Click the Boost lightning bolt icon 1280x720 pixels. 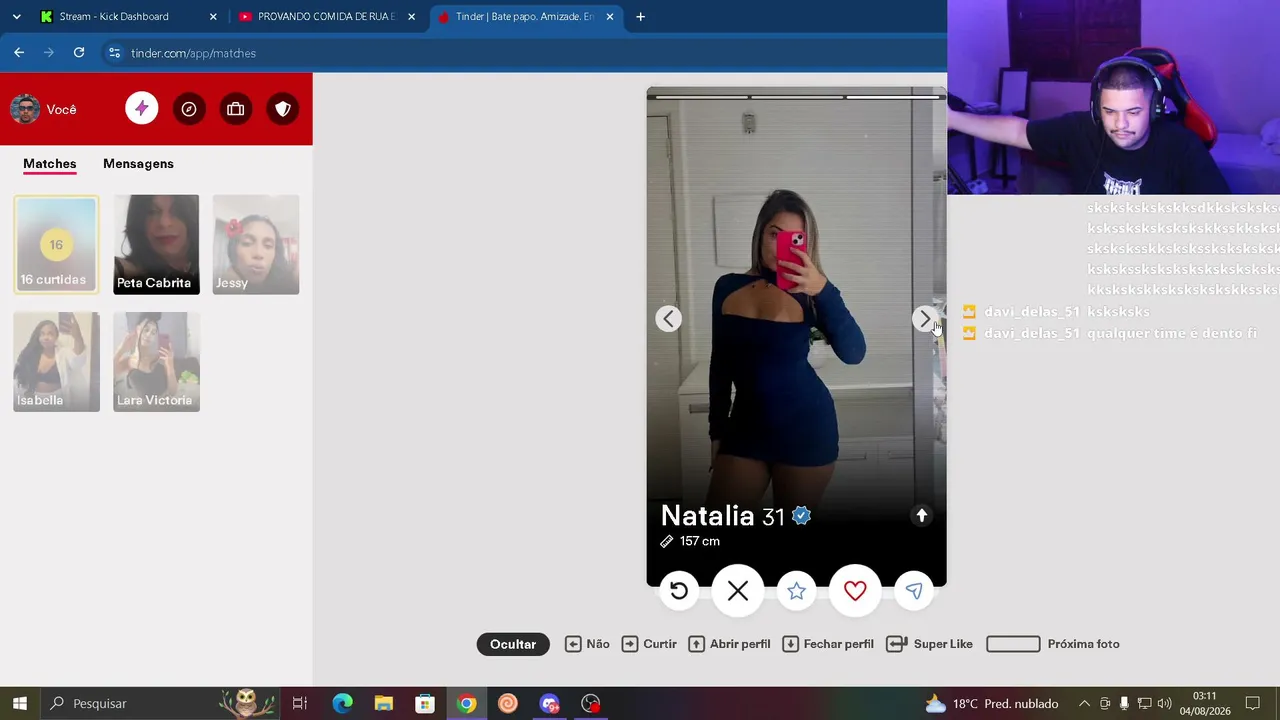coord(141,109)
